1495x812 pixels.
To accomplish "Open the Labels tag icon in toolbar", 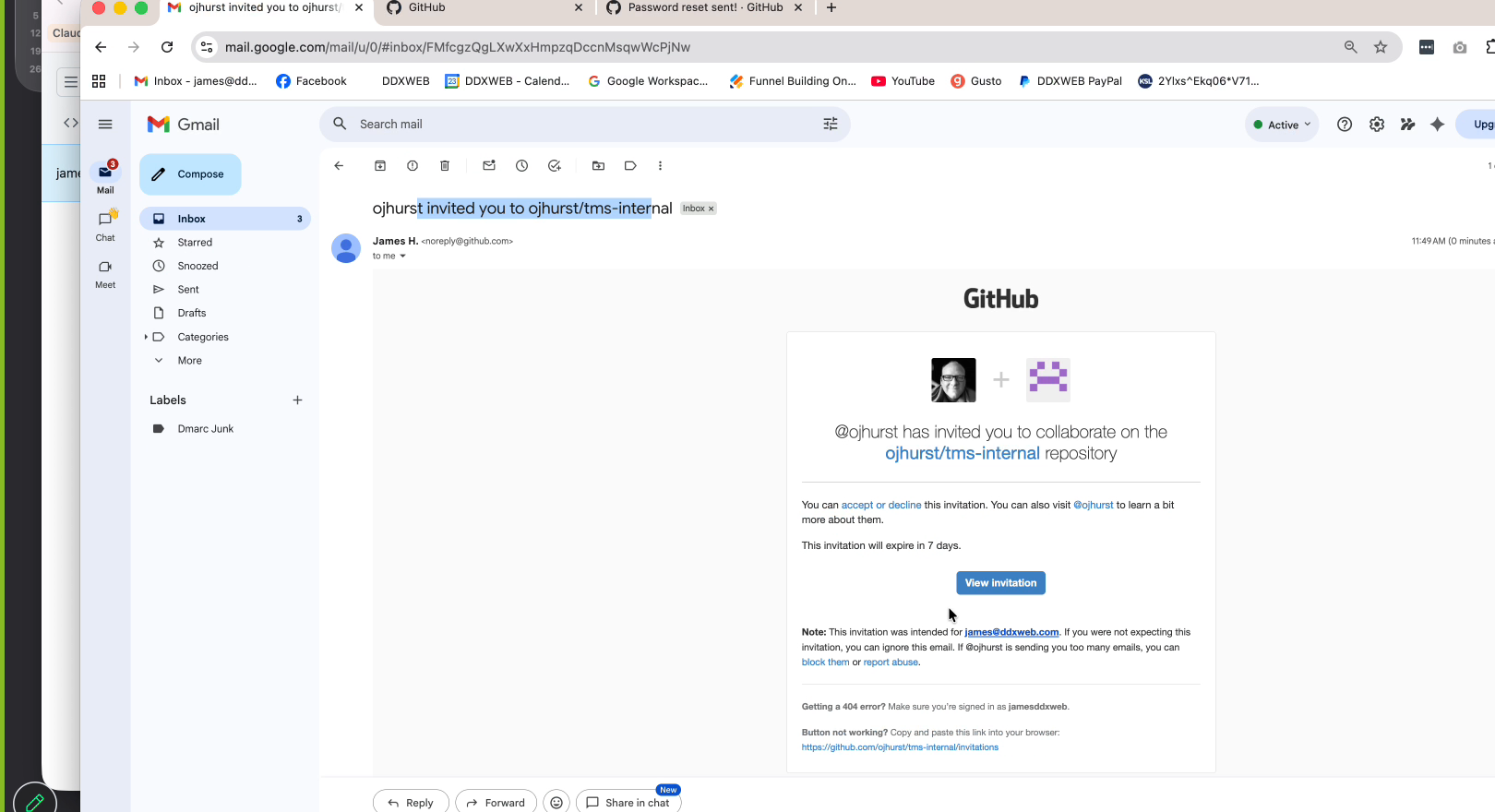I will pyautogui.click(x=630, y=166).
